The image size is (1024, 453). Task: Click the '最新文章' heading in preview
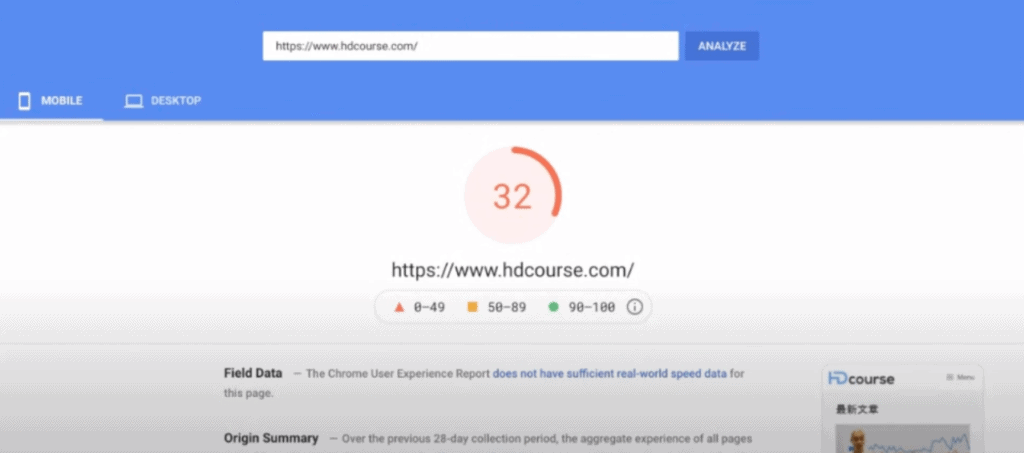pyautogui.click(x=857, y=409)
